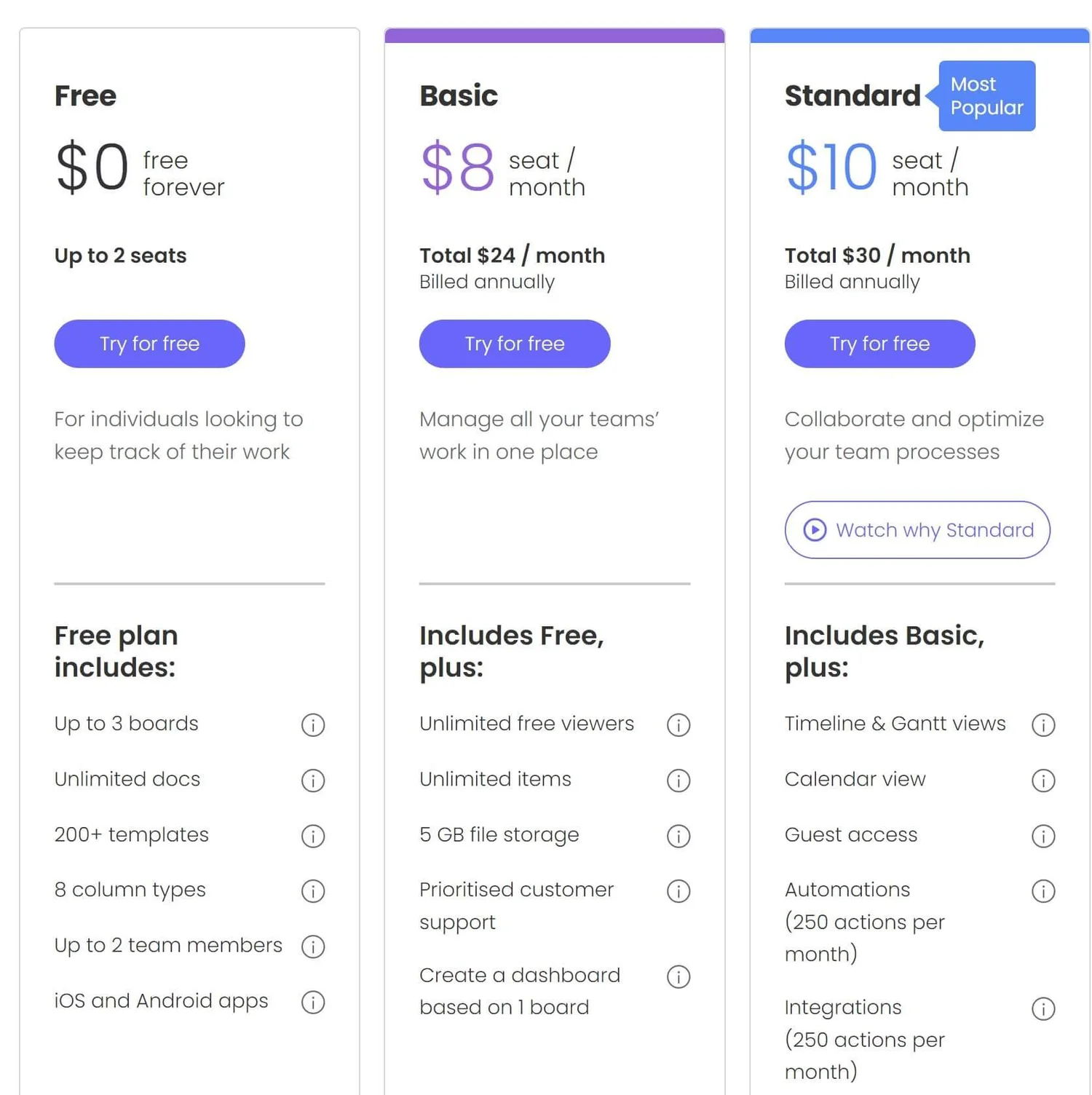Open info icon next to Unlimited docs
1092x1095 pixels.
click(313, 780)
